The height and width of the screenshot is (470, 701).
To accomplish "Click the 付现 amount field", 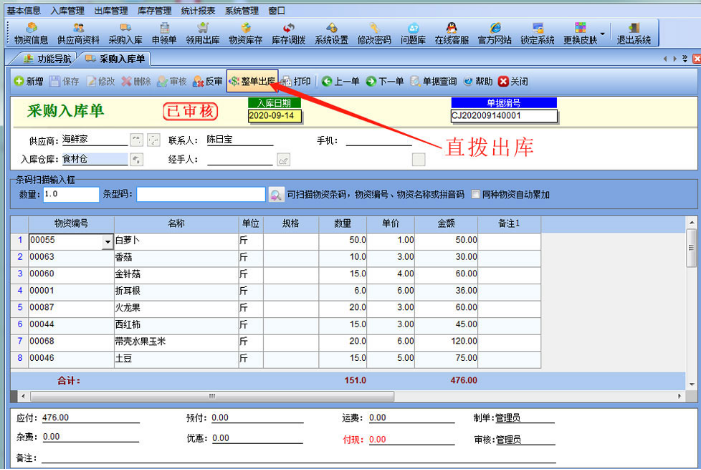I will pyautogui.click(x=411, y=440).
